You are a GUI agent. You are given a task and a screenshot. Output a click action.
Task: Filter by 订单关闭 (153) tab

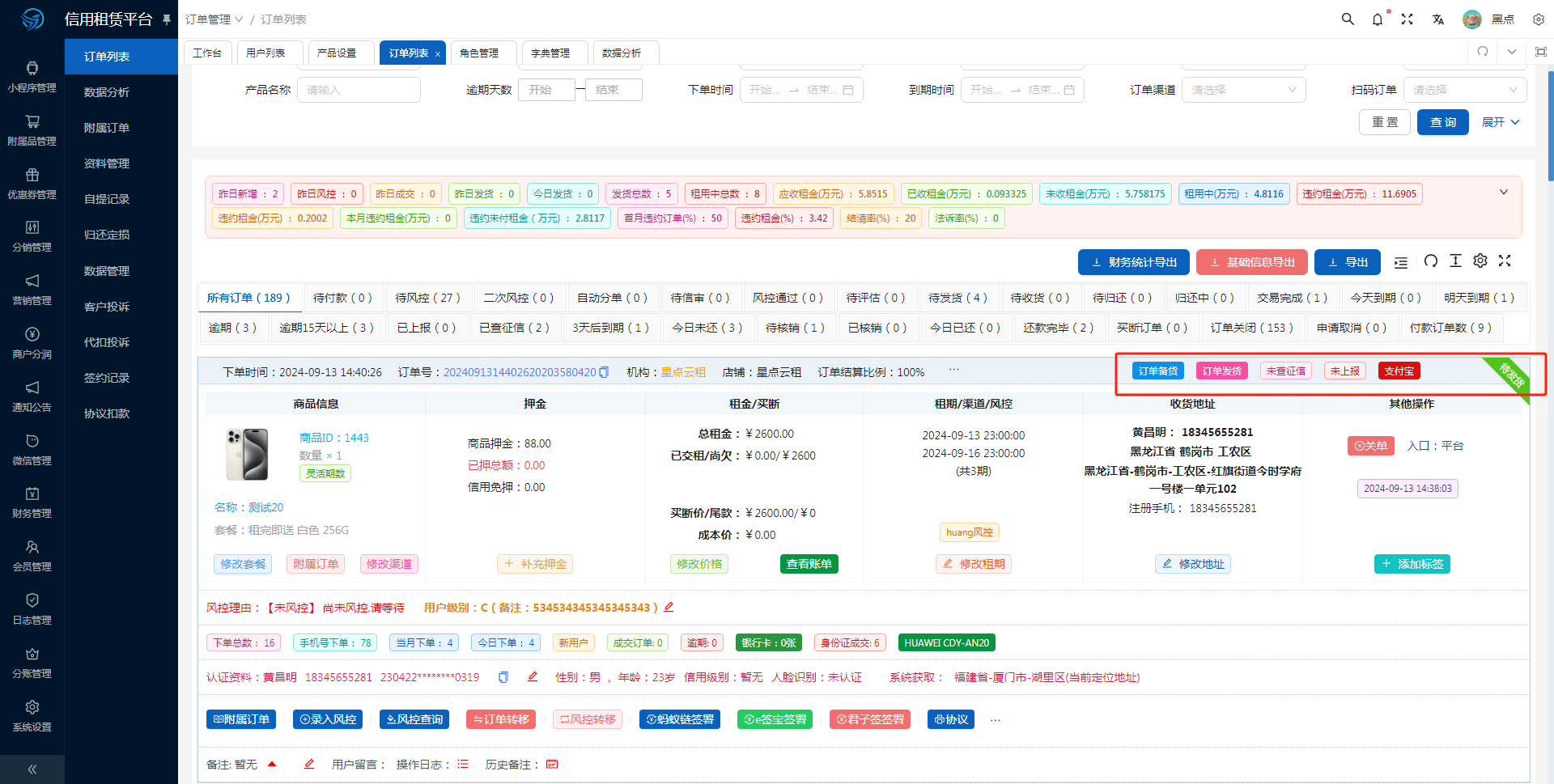point(1251,328)
